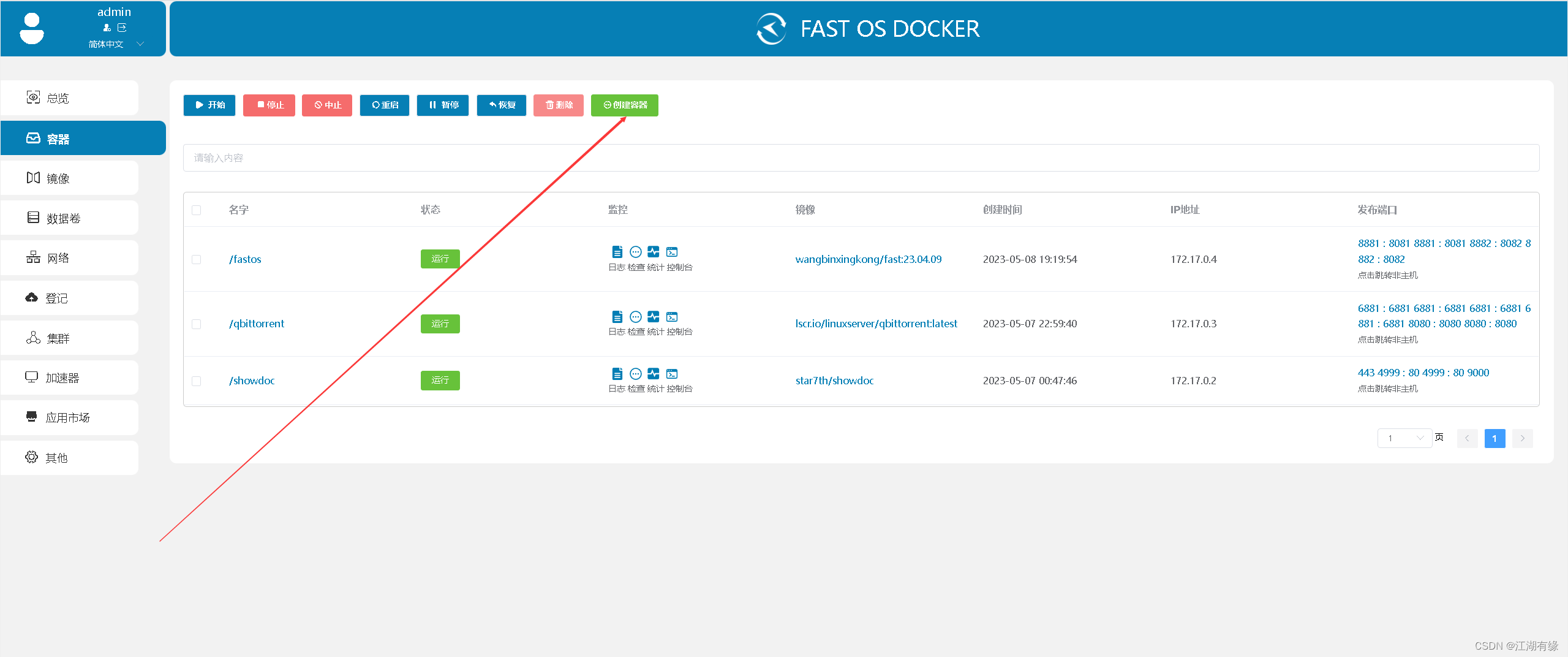Open the /fastos container link
1568x657 pixels.
point(245,259)
